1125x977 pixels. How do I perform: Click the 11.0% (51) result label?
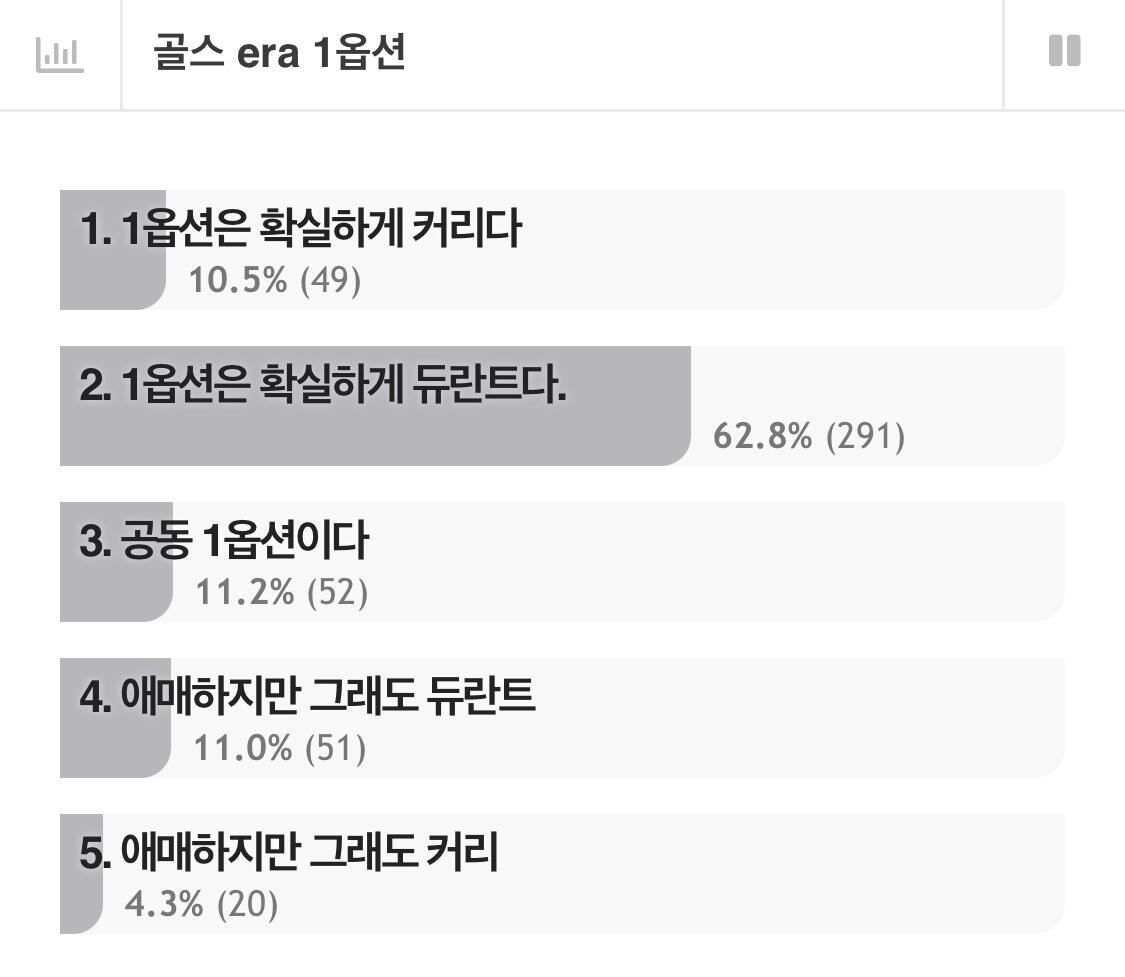(x=280, y=747)
